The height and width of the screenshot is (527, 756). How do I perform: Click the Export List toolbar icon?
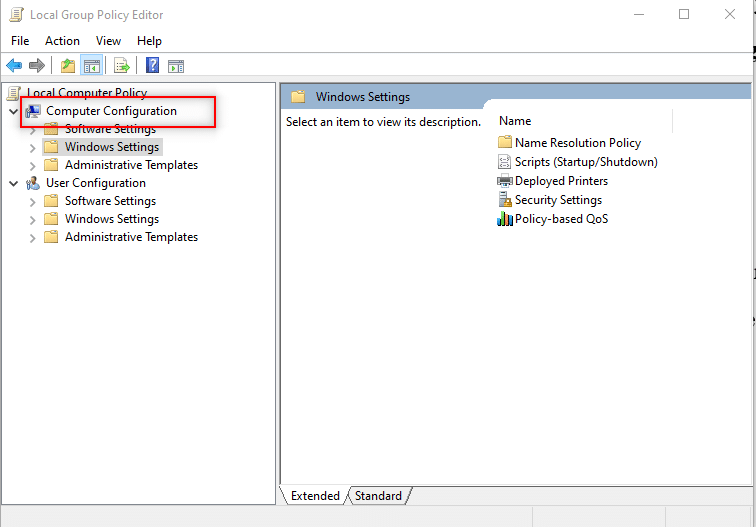(122, 66)
